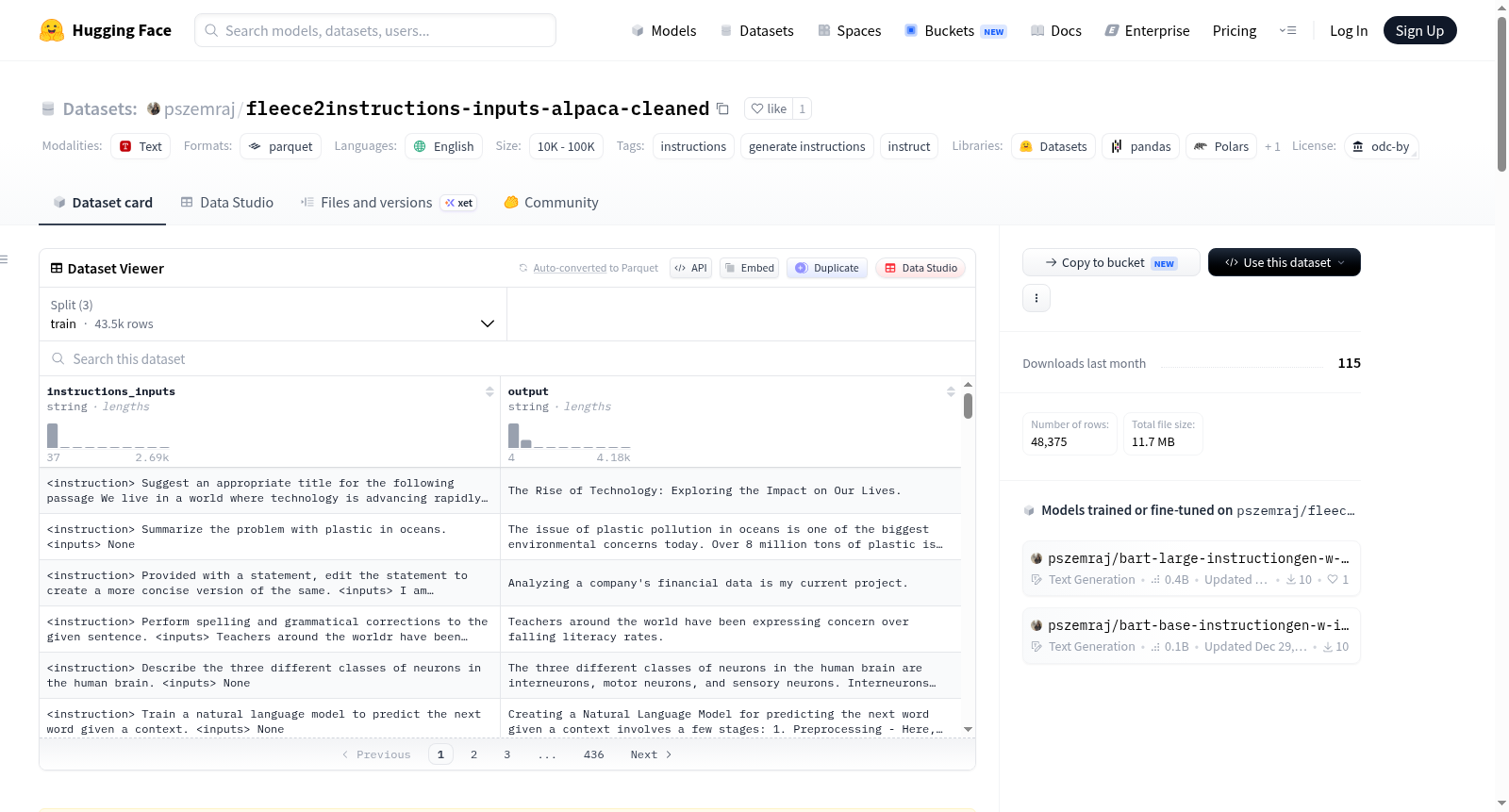
Task: Click the parquet format tag
Action: 281,146
